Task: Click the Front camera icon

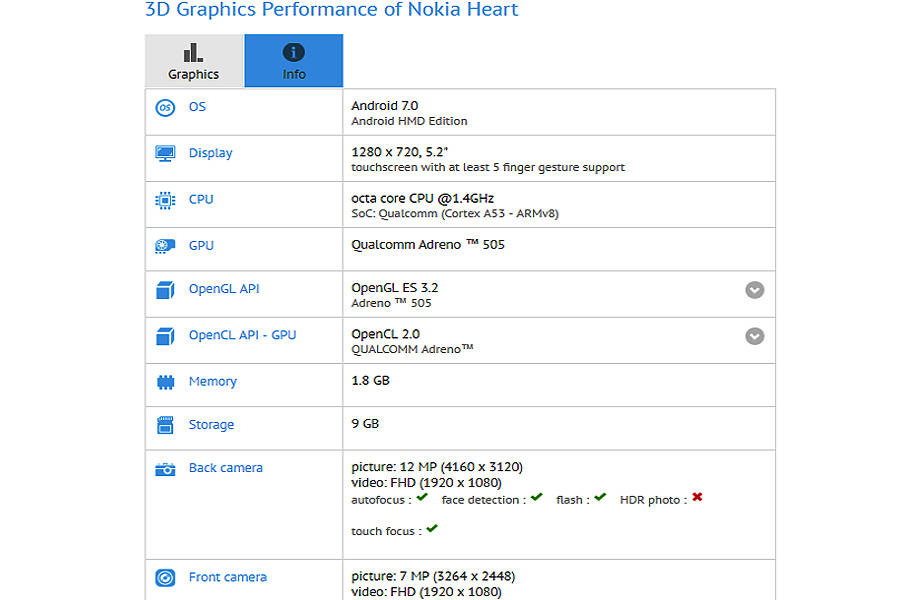Action: pos(164,577)
